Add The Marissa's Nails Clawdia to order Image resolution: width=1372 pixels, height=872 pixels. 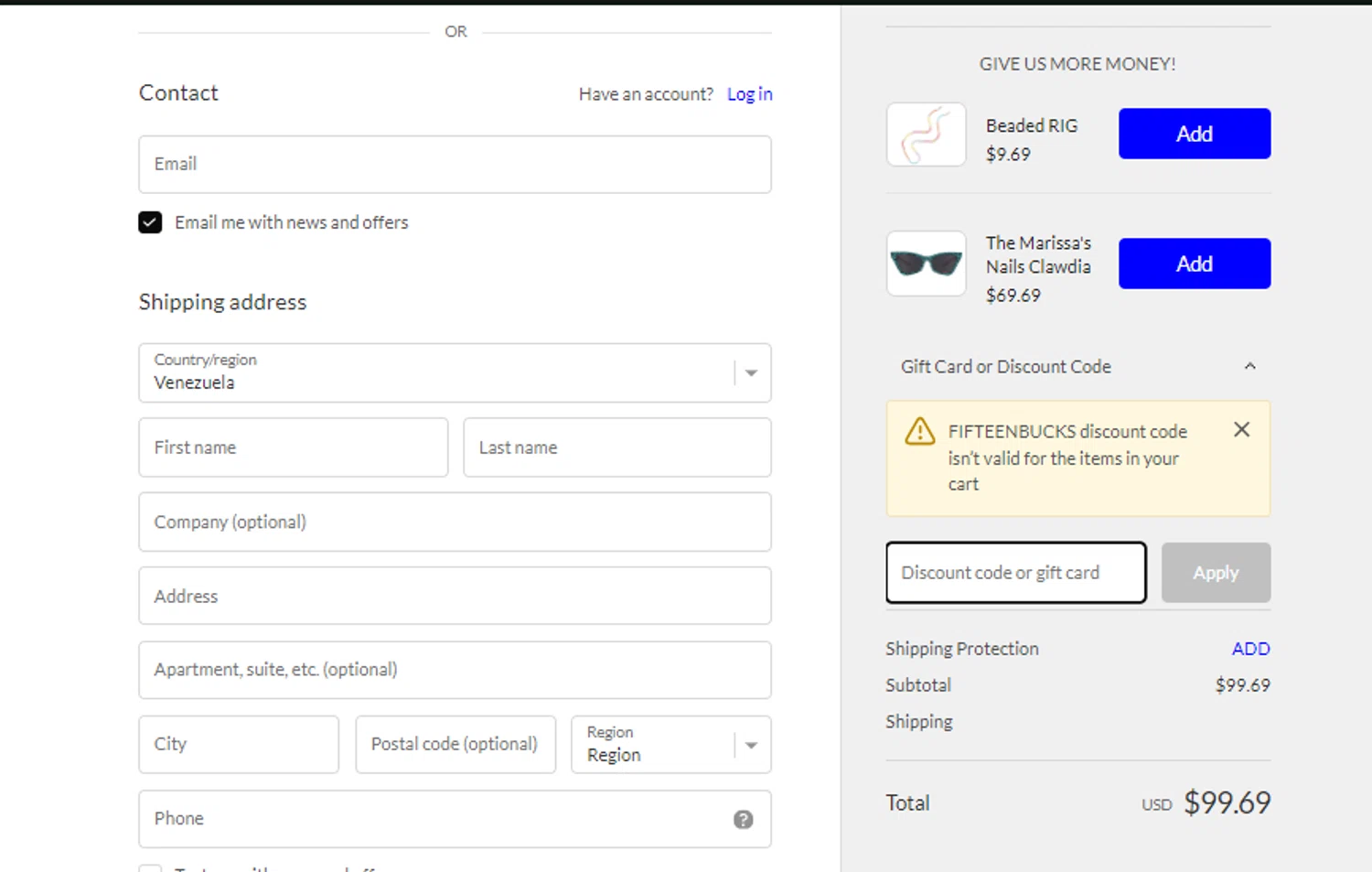(1194, 264)
